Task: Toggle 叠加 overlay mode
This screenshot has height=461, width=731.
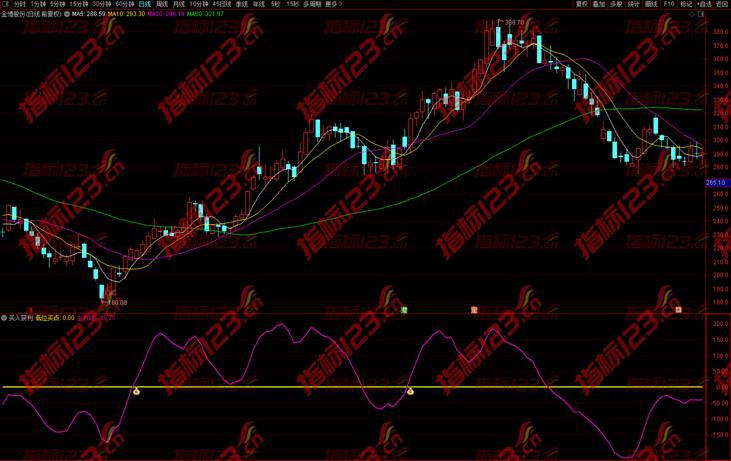Action: click(x=598, y=4)
